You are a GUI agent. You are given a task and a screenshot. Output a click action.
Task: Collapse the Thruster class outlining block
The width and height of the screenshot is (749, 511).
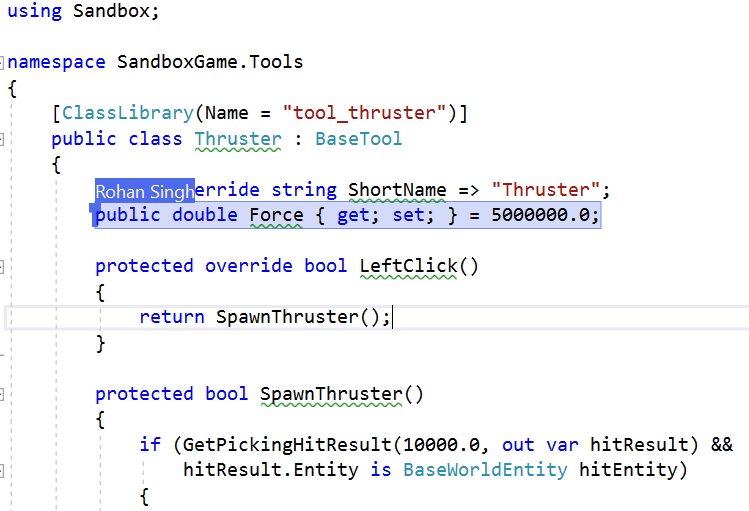1,139
